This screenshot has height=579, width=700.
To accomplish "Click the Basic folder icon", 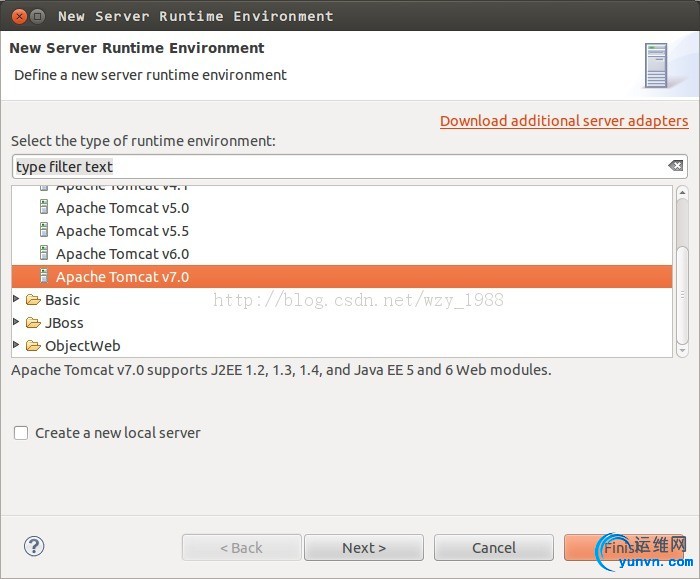I will (x=33, y=300).
